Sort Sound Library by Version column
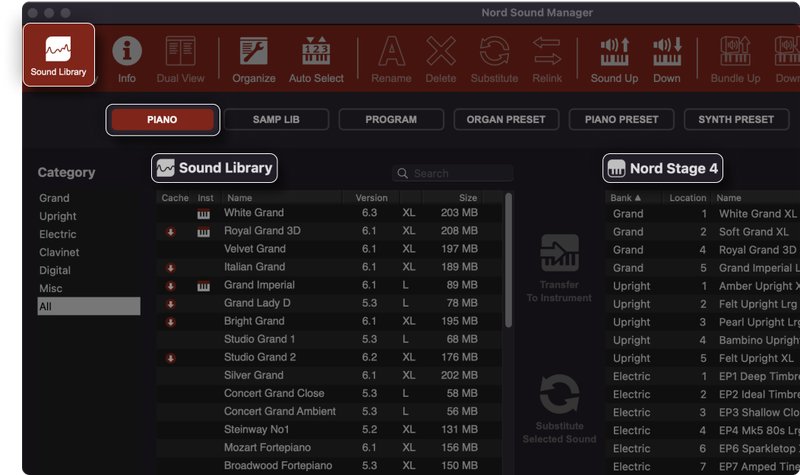 [371, 197]
